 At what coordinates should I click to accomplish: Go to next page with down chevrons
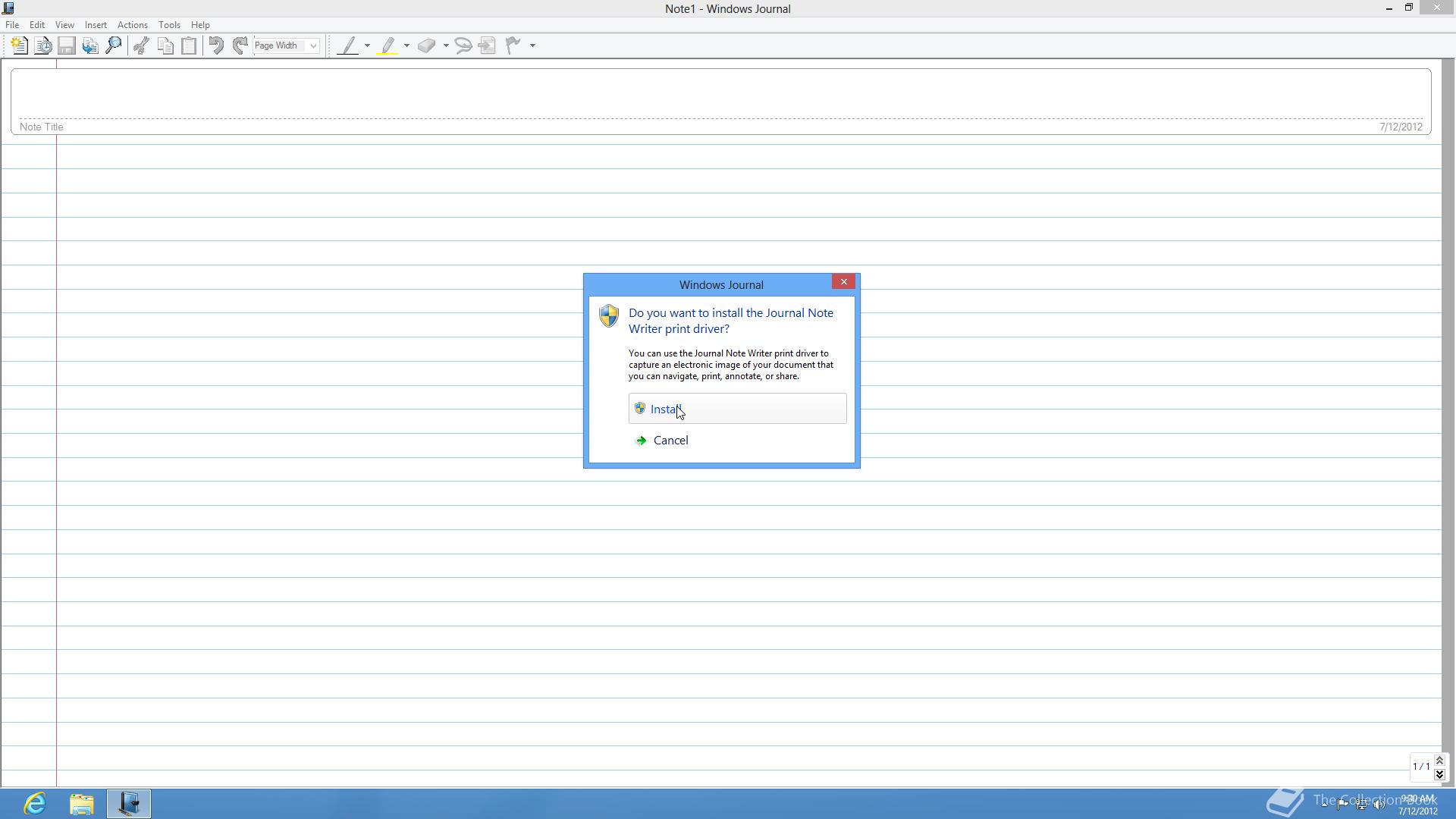coord(1439,774)
